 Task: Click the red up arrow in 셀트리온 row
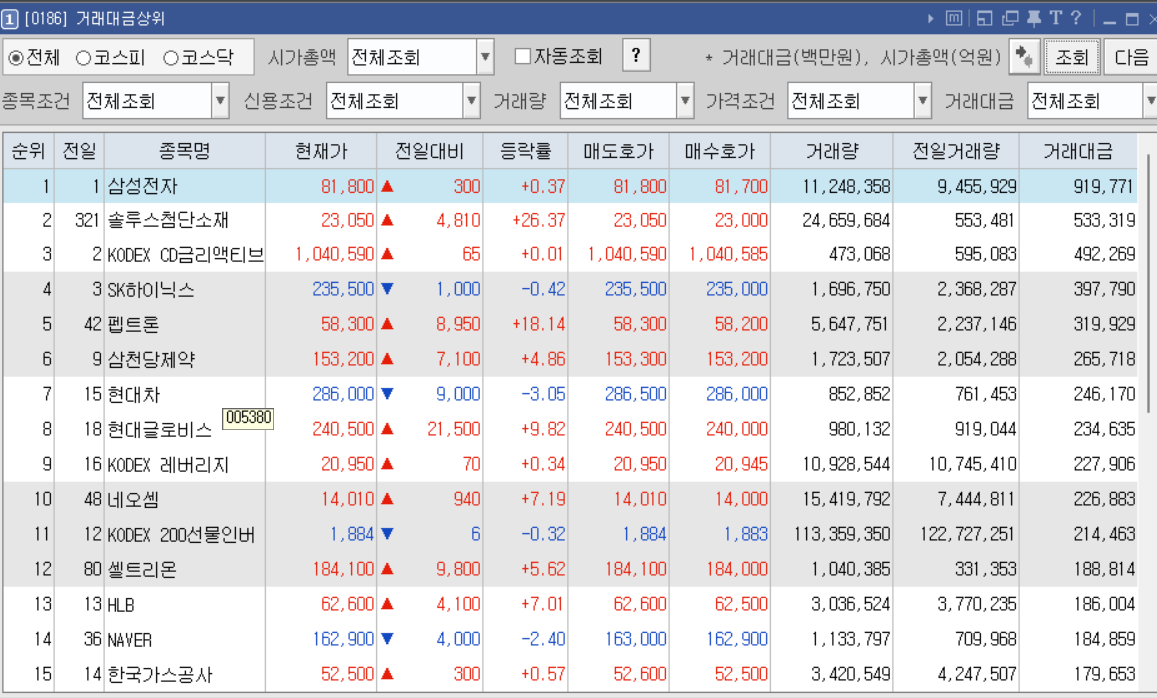[387, 569]
